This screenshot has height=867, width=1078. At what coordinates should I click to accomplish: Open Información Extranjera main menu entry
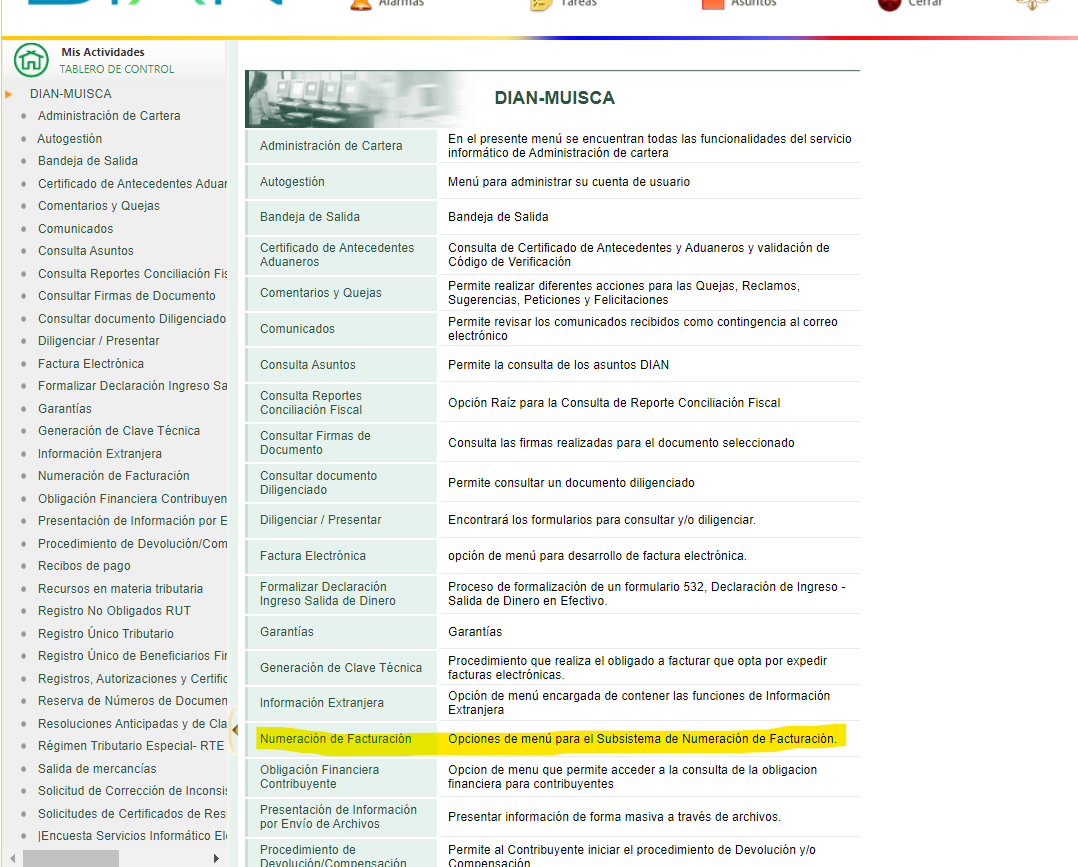[322, 703]
